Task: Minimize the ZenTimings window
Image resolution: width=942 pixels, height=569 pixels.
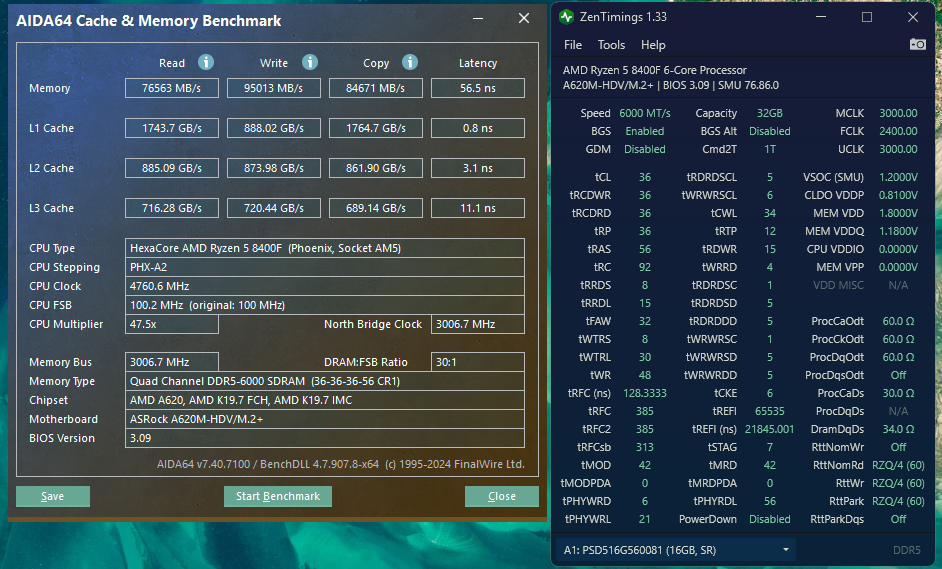Action: pyautogui.click(x=821, y=17)
